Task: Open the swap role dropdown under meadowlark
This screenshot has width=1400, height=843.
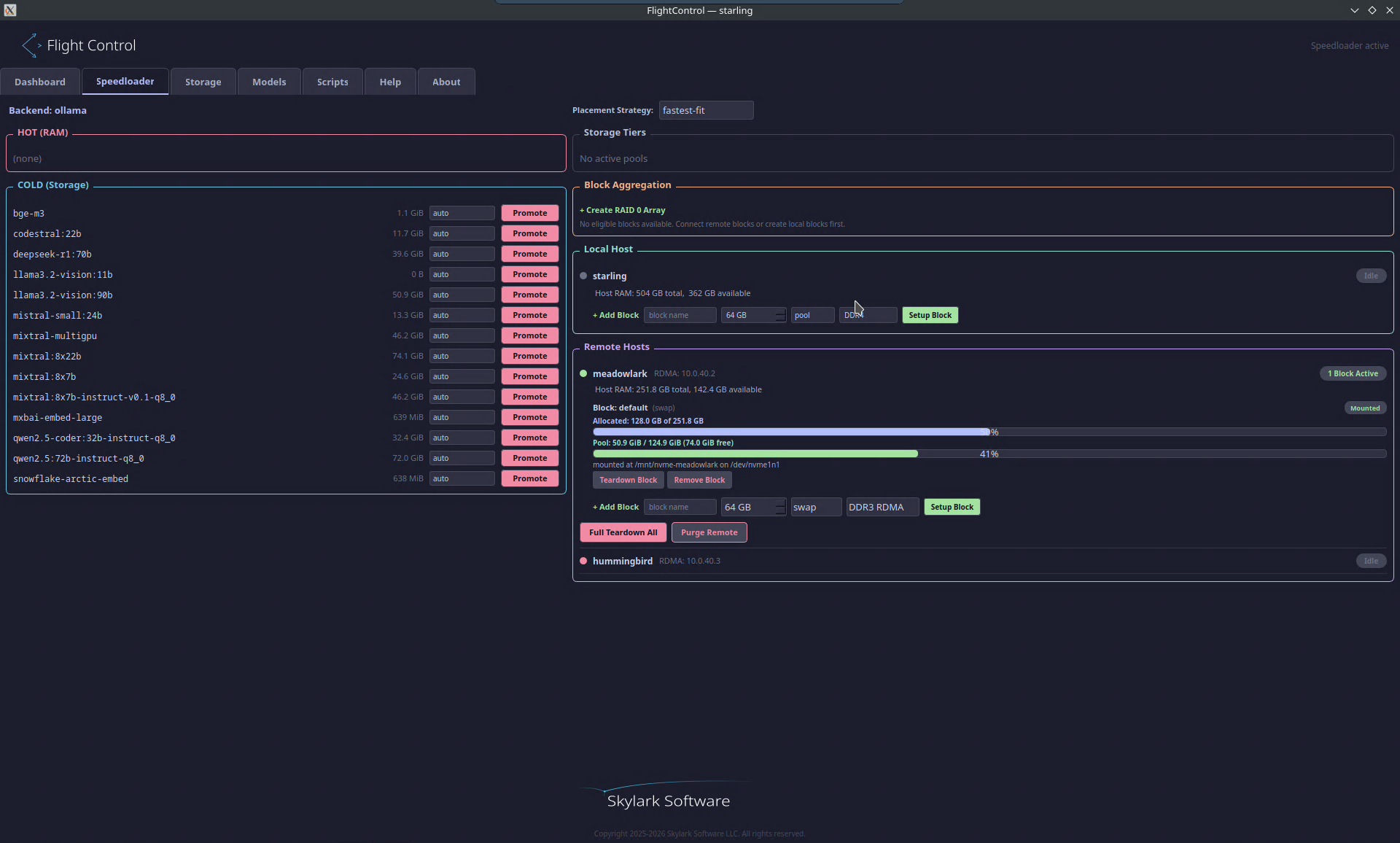Action: point(816,507)
